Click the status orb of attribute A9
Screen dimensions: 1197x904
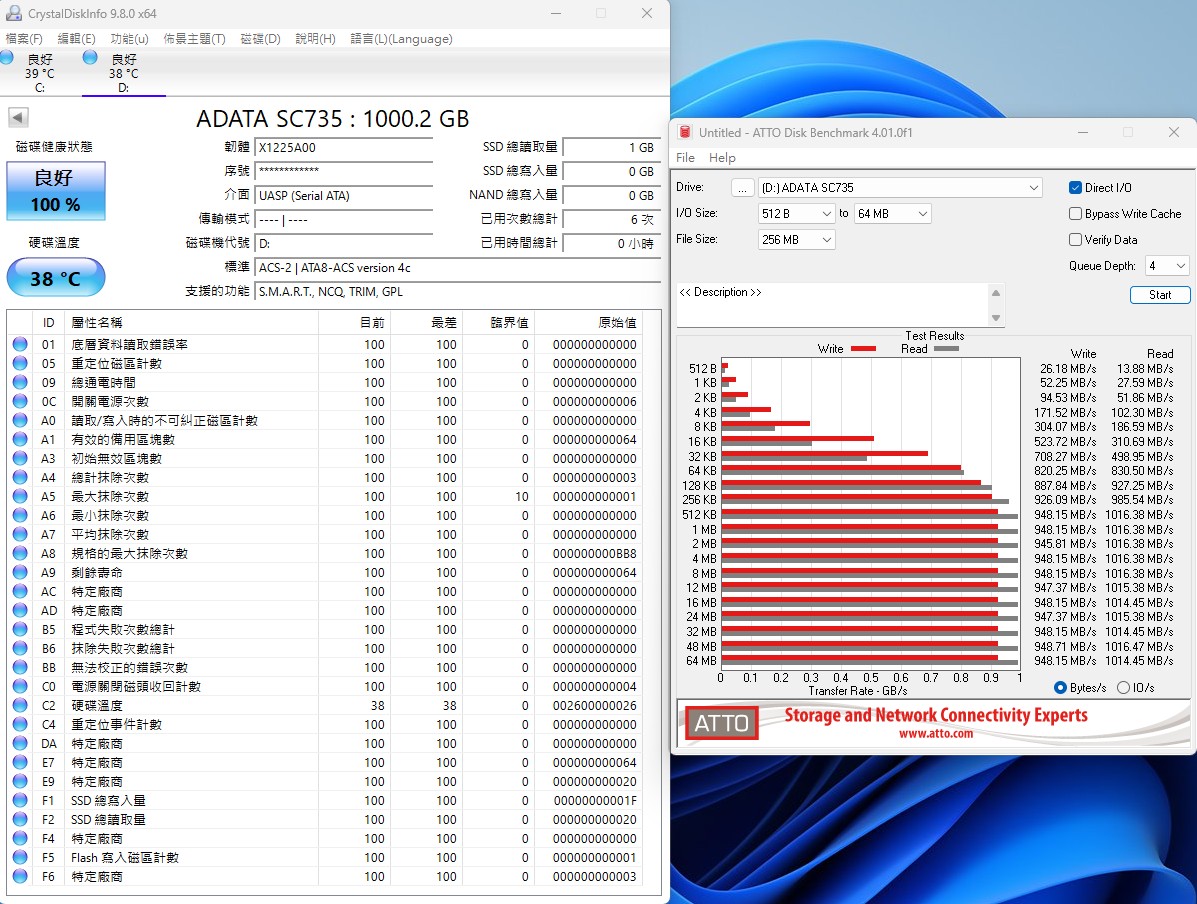pos(20,573)
